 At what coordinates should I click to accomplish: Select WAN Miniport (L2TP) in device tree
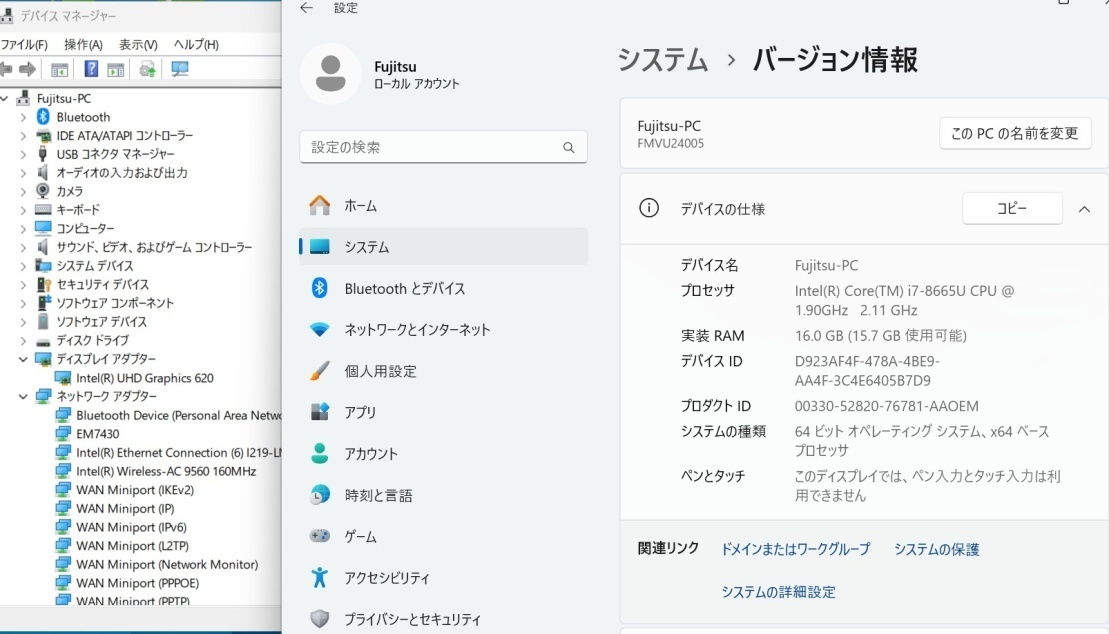coord(132,546)
